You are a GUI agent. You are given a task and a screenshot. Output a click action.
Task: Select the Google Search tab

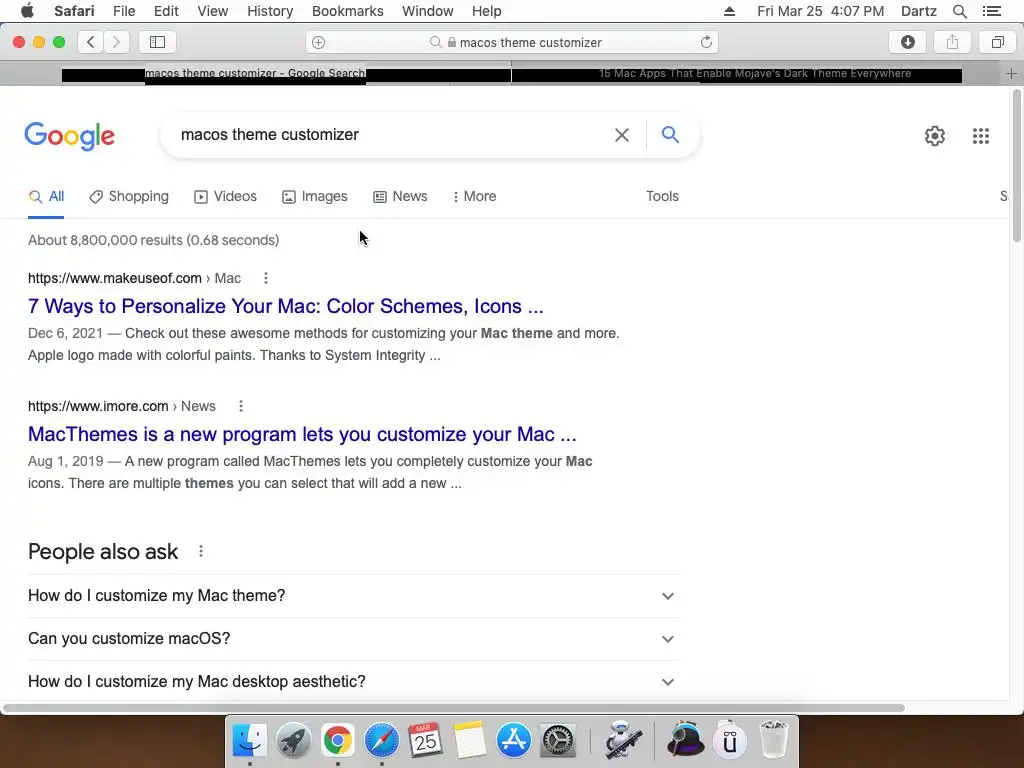[x=255, y=74]
